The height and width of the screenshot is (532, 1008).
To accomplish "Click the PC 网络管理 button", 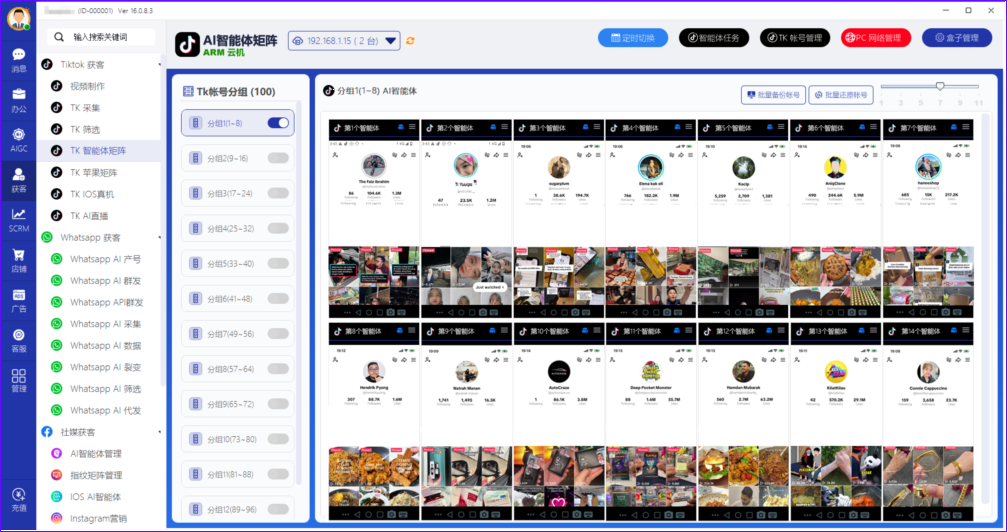I will [x=876, y=38].
